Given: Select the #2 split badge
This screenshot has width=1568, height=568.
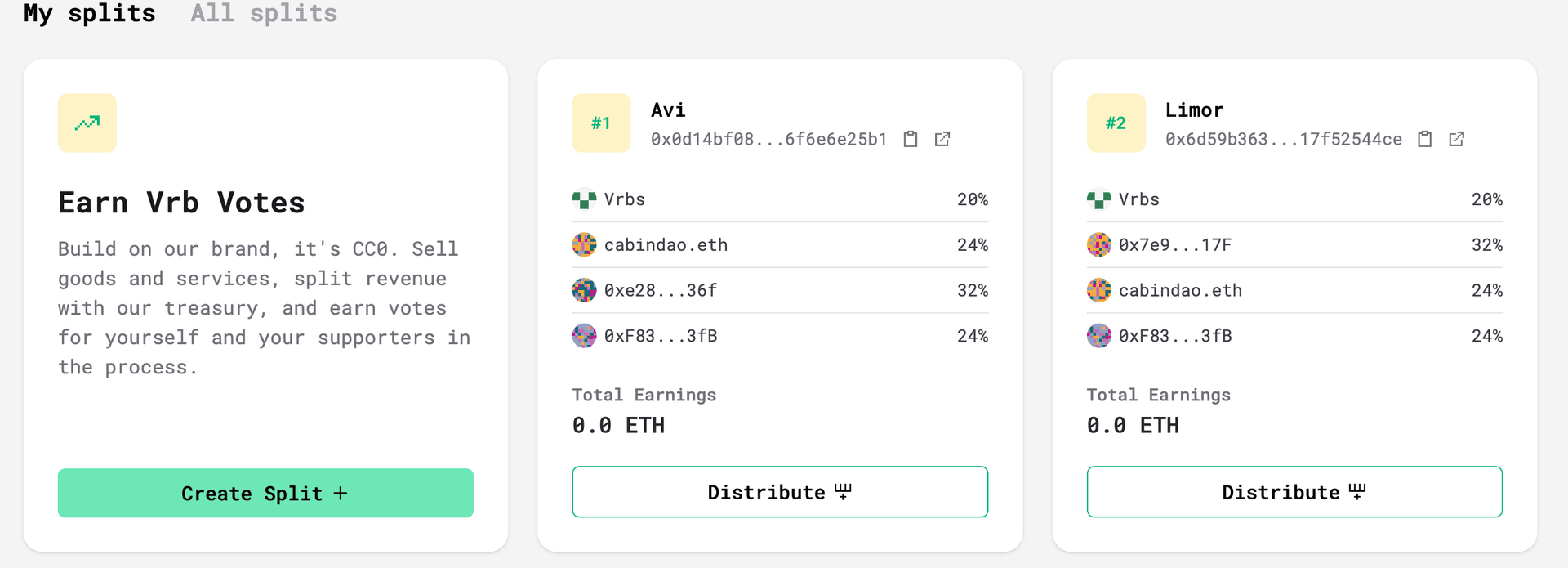Looking at the screenshot, I should (1116, 123).
